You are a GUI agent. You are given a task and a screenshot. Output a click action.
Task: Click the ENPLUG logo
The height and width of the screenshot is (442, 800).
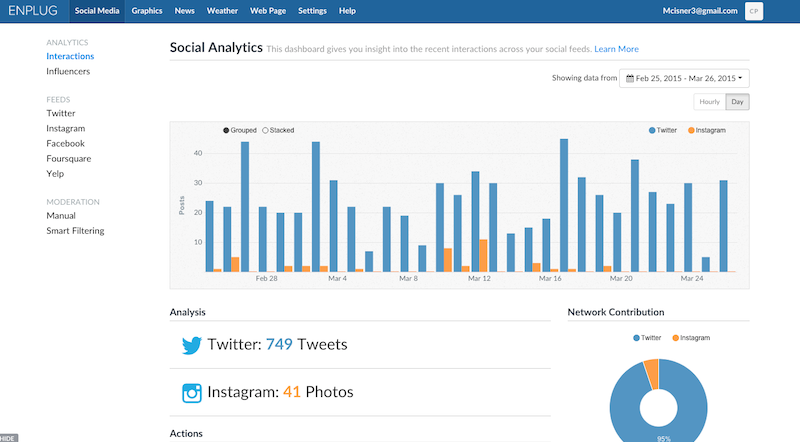[33, 11]
